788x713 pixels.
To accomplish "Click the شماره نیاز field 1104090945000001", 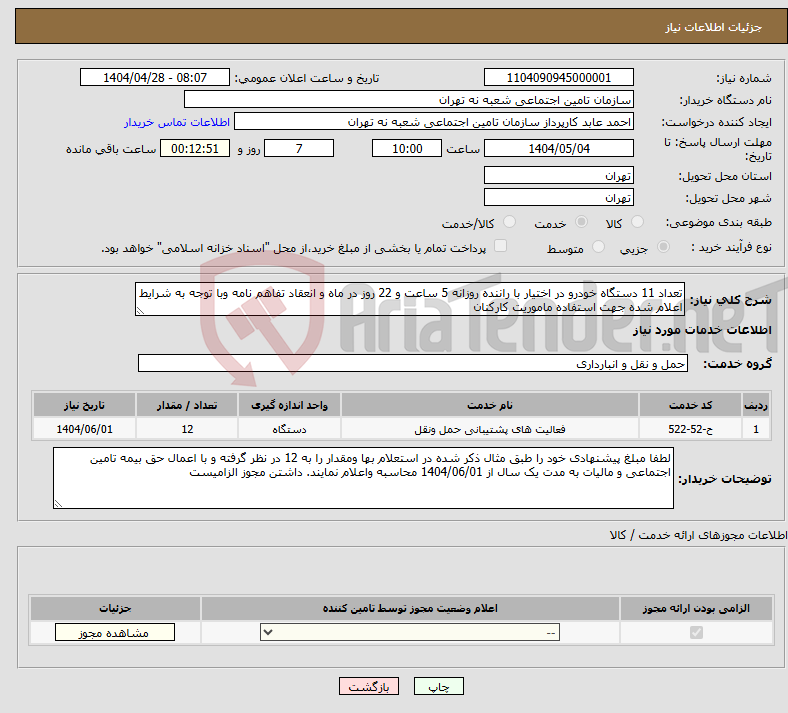I will point(559,77).
